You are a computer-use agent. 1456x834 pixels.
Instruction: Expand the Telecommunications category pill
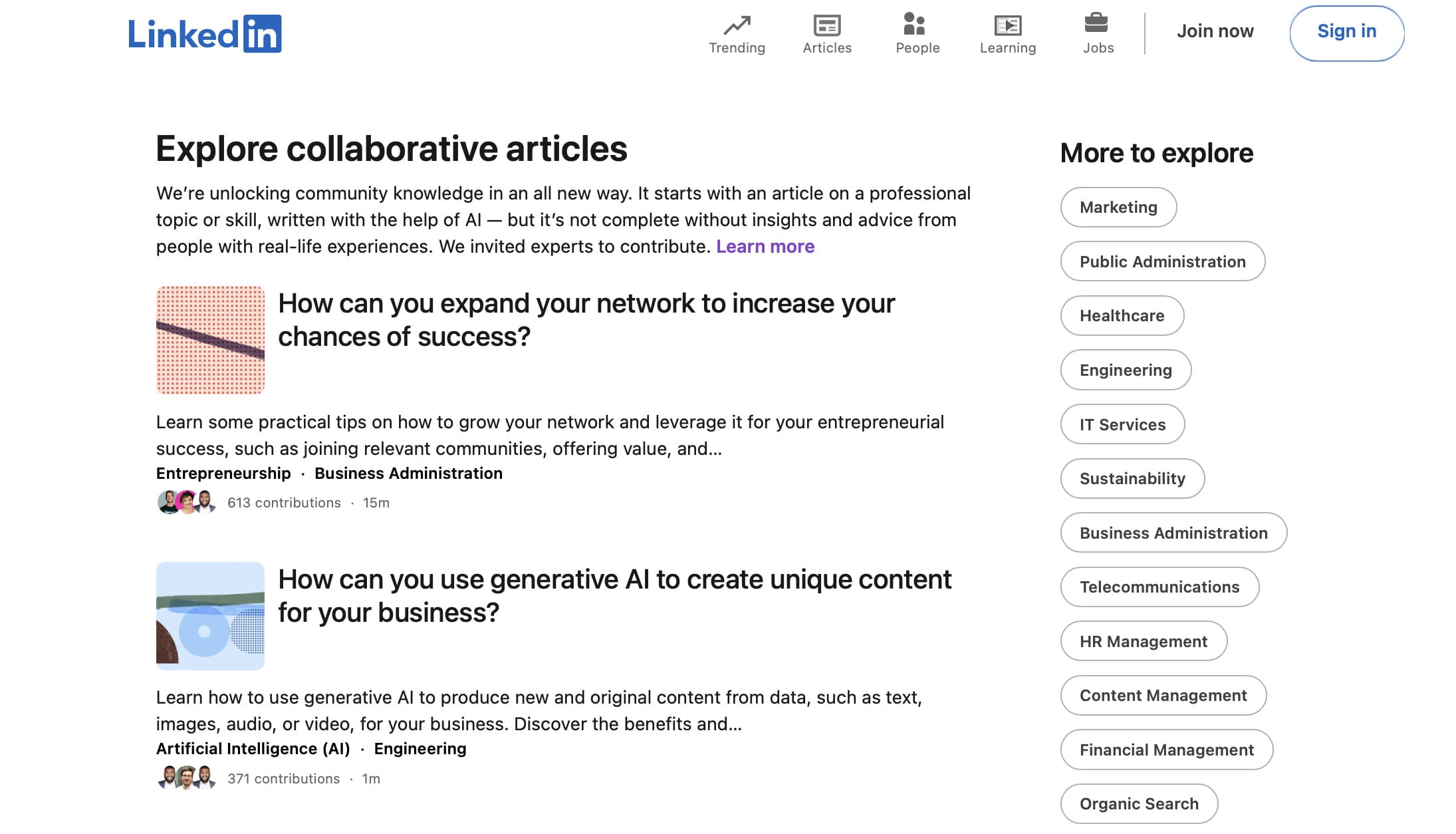coord(1159,587)
